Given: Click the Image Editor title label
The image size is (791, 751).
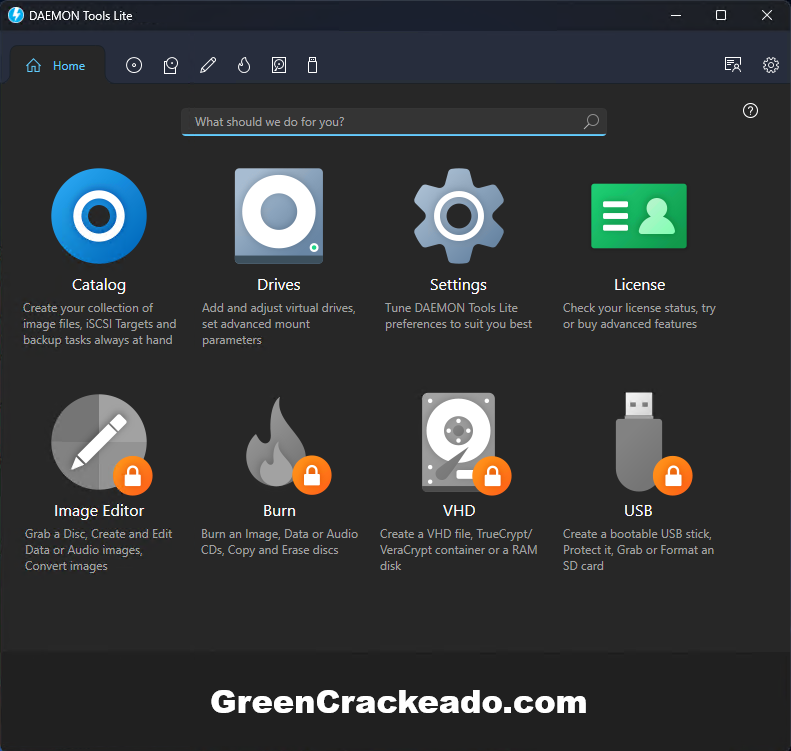Looking at the screenshot, I should click(99, 511).
